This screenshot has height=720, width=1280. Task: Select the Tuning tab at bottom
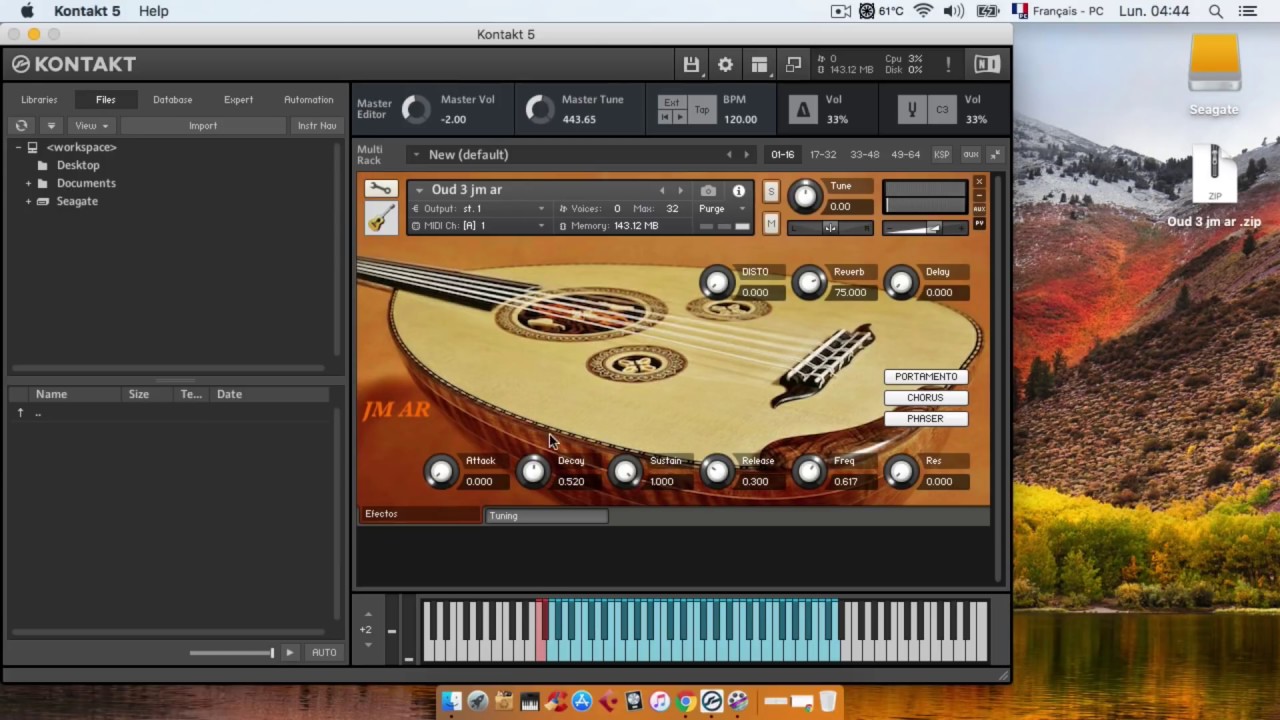[x=546, y=516]
